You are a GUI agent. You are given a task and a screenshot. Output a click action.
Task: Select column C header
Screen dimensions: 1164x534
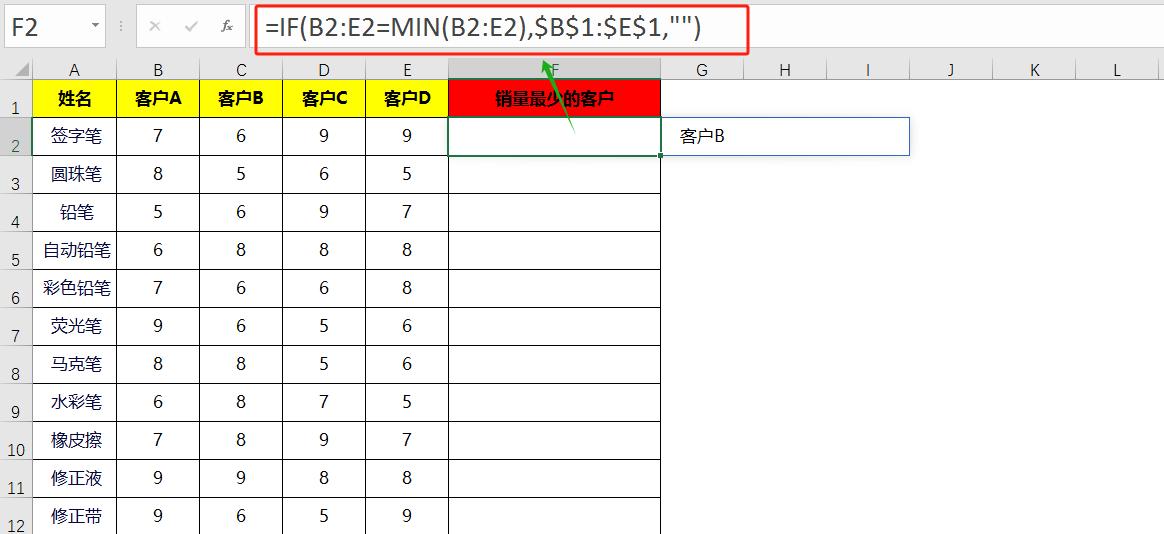(x=241, y=70)
